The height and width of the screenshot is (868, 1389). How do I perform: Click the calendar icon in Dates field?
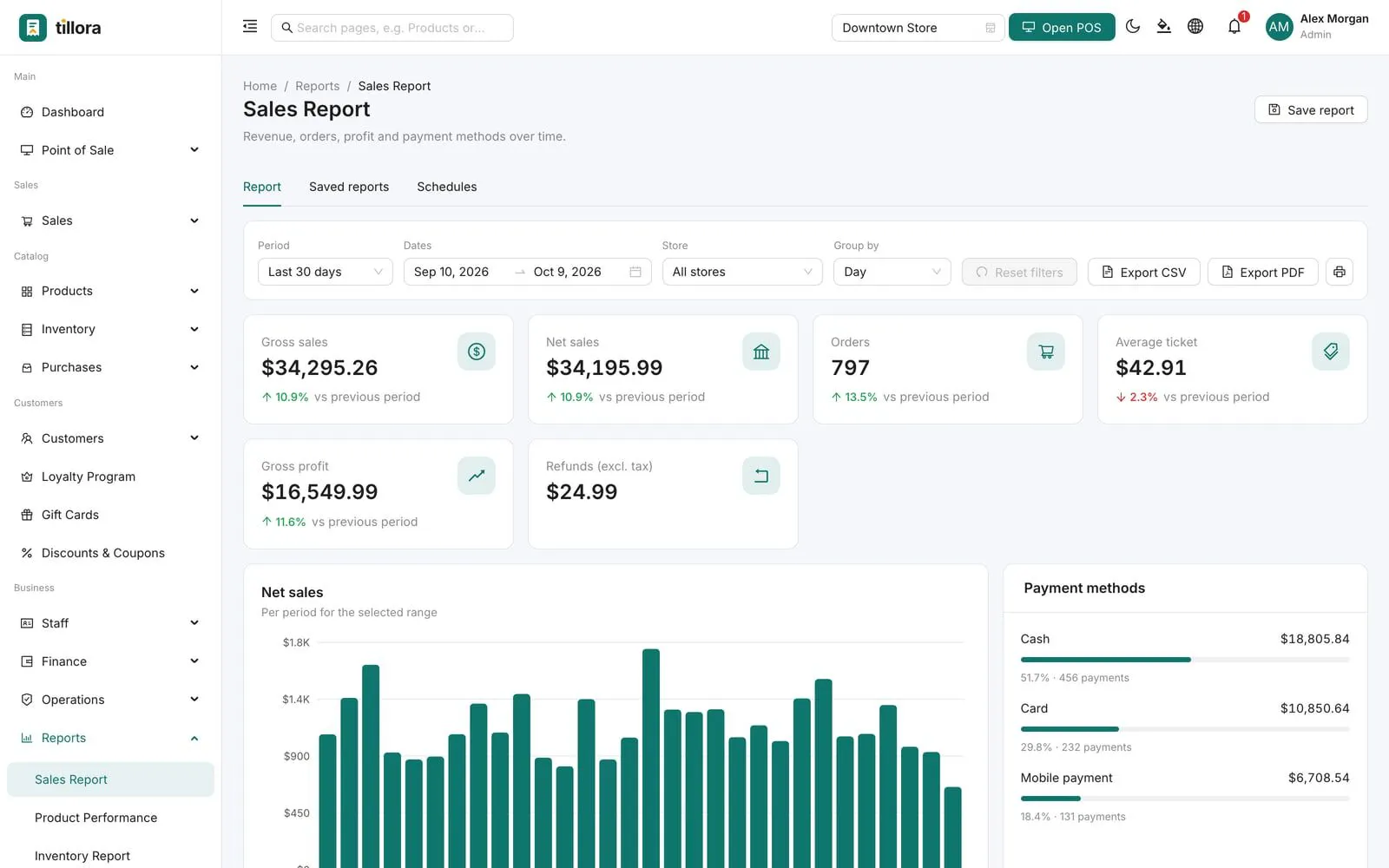(x=635, y=272)
